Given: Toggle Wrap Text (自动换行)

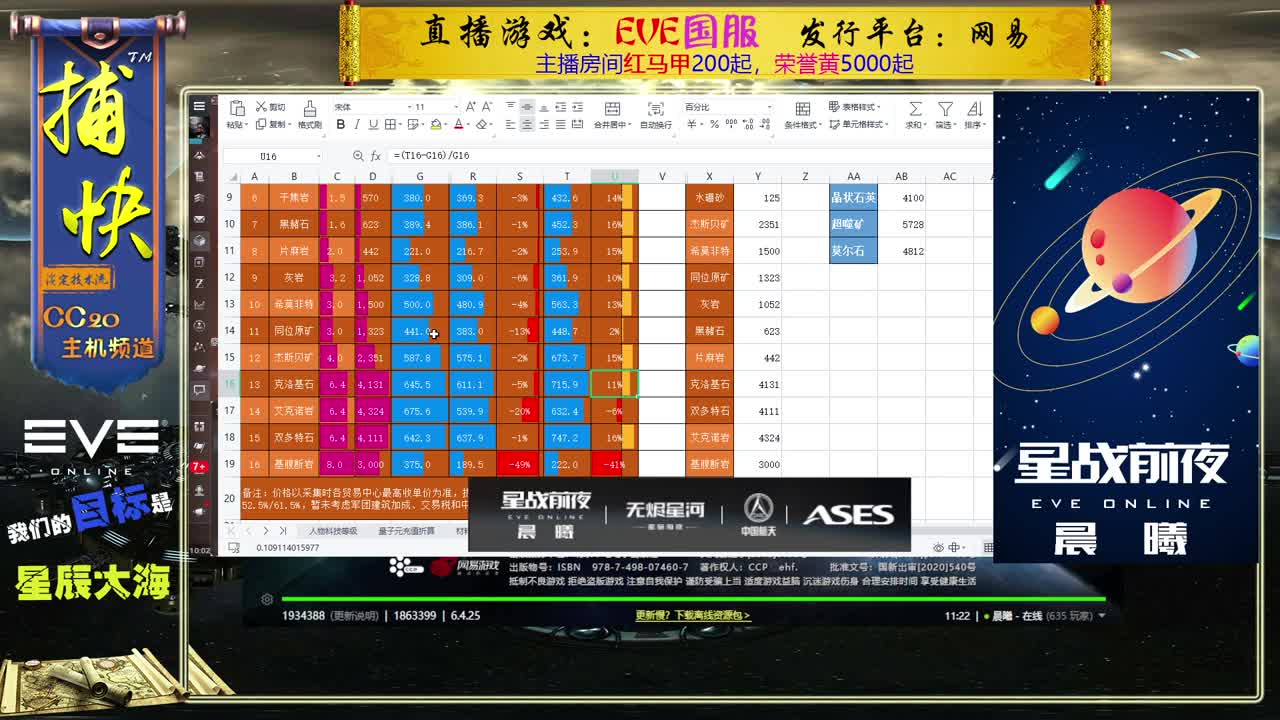Looking at the screenshot, I should [x=656, y=114].
